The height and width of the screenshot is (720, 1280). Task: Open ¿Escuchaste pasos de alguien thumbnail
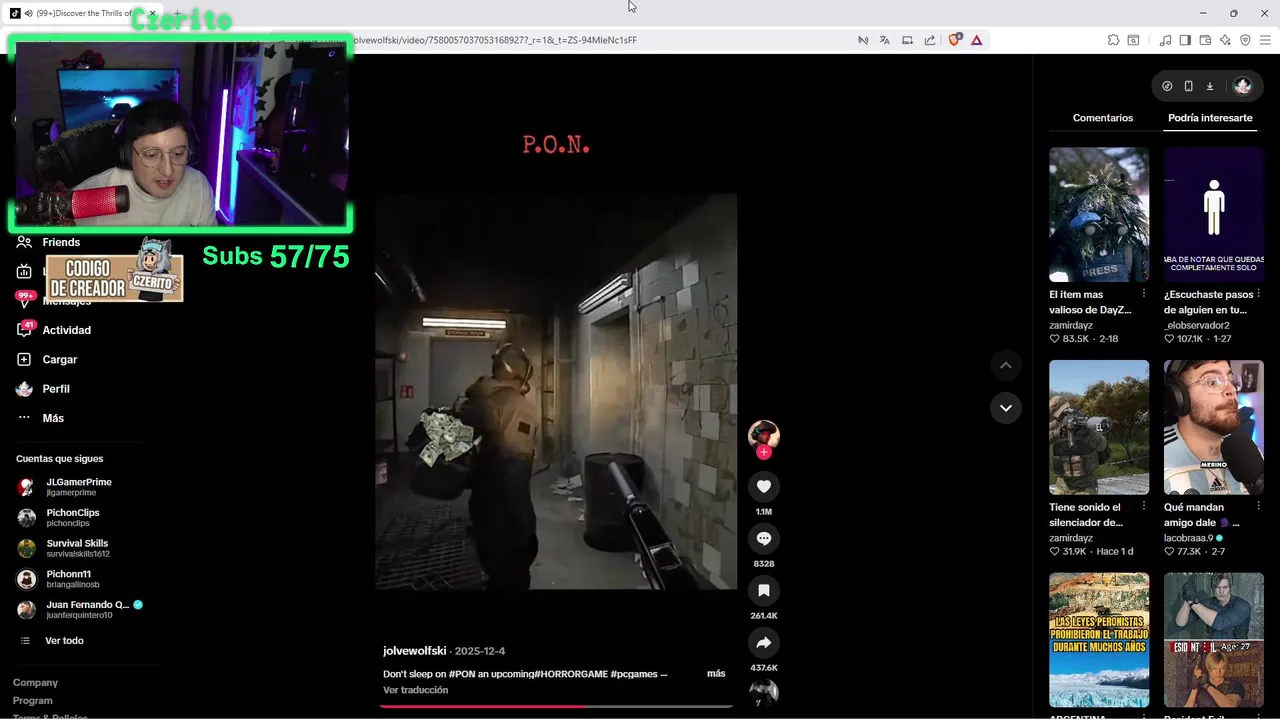[x=1214, y=215]
